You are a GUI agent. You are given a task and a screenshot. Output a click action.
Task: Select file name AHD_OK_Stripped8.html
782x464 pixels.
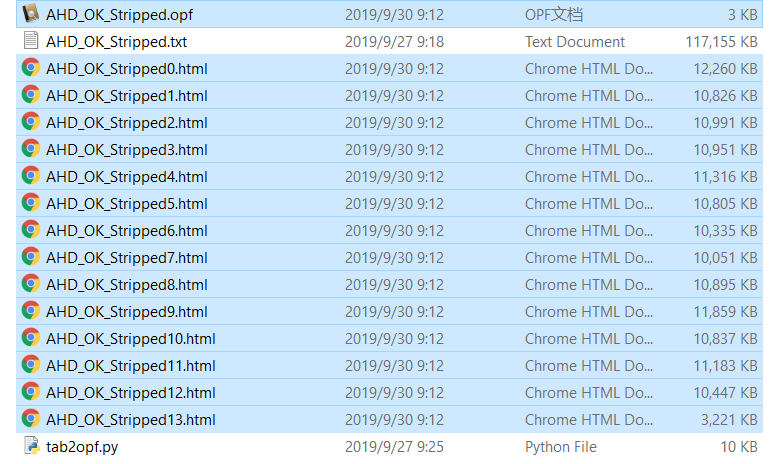[127, 284]
